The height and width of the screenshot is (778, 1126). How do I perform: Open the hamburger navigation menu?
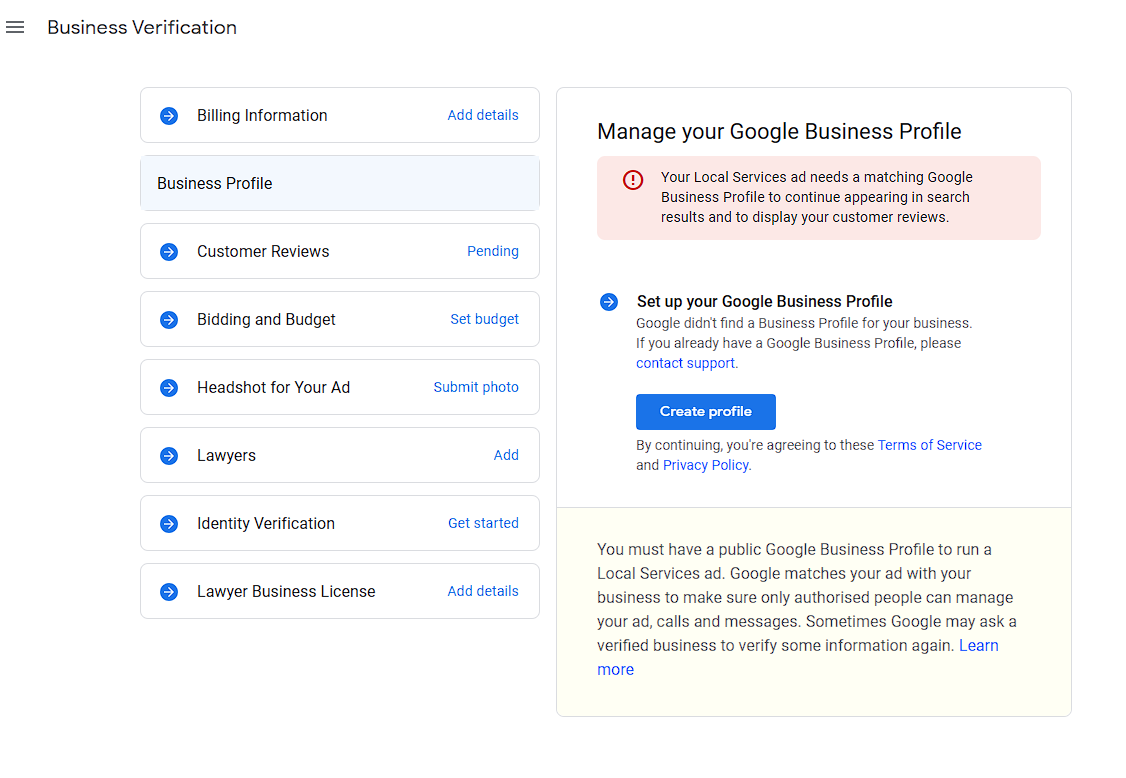pyautogui.click(x=15, y=27)
